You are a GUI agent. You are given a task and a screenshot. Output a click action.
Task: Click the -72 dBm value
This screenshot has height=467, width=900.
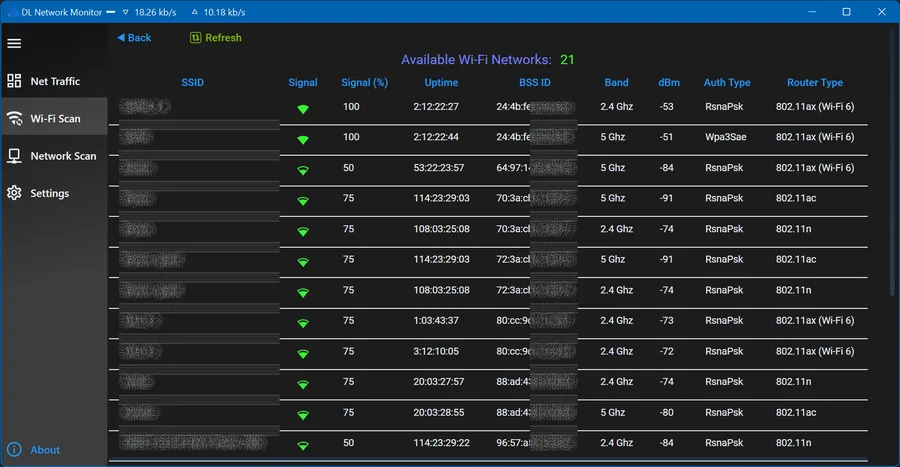point(666,351)
